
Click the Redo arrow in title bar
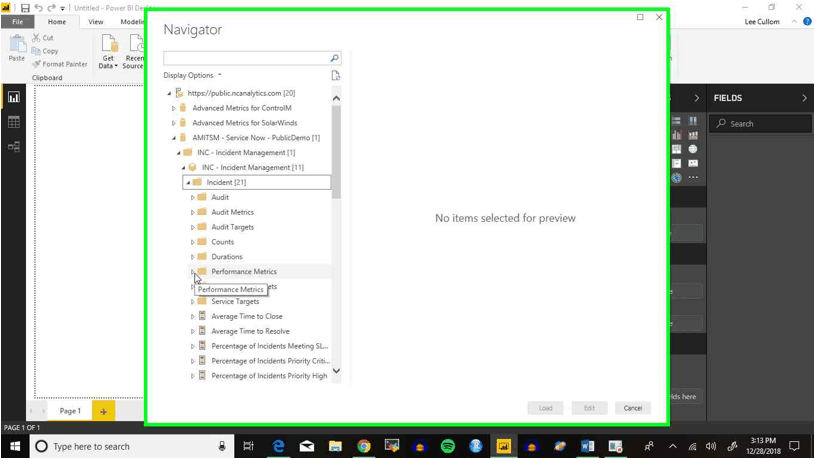51,8
